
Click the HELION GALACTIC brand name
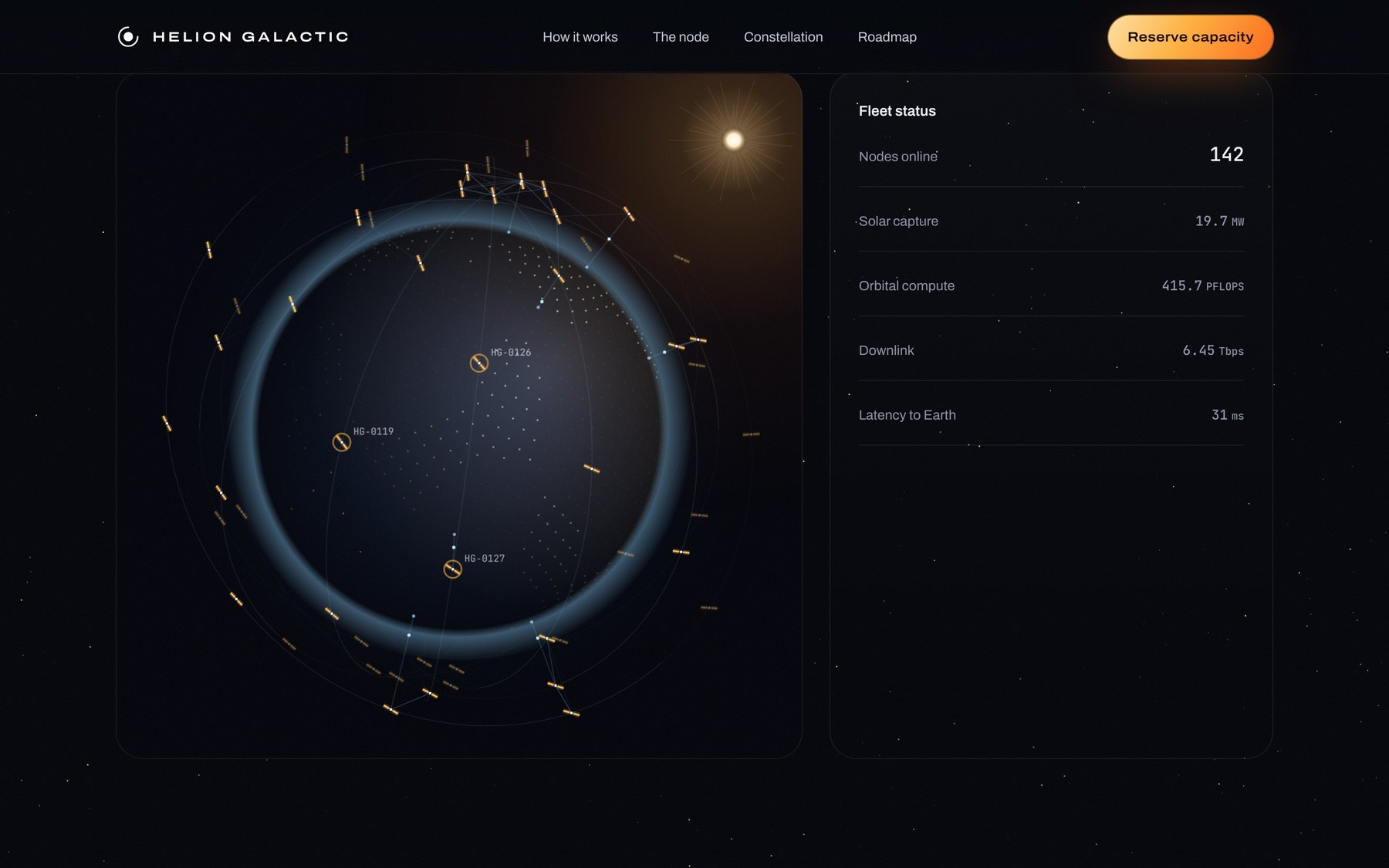pos(251,36)
